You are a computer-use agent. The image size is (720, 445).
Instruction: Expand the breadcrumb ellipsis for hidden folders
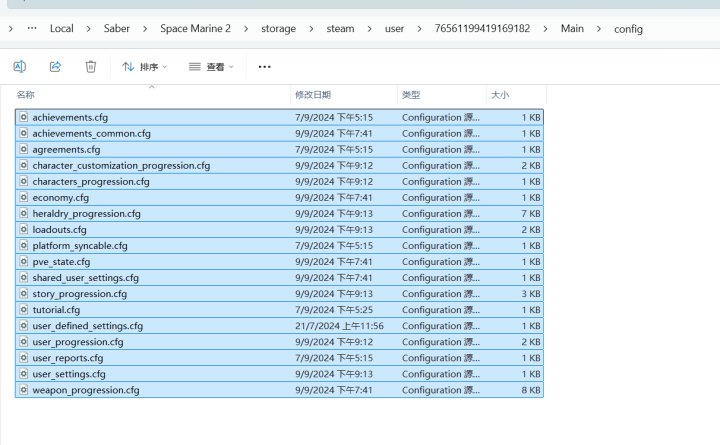point(34,29)
